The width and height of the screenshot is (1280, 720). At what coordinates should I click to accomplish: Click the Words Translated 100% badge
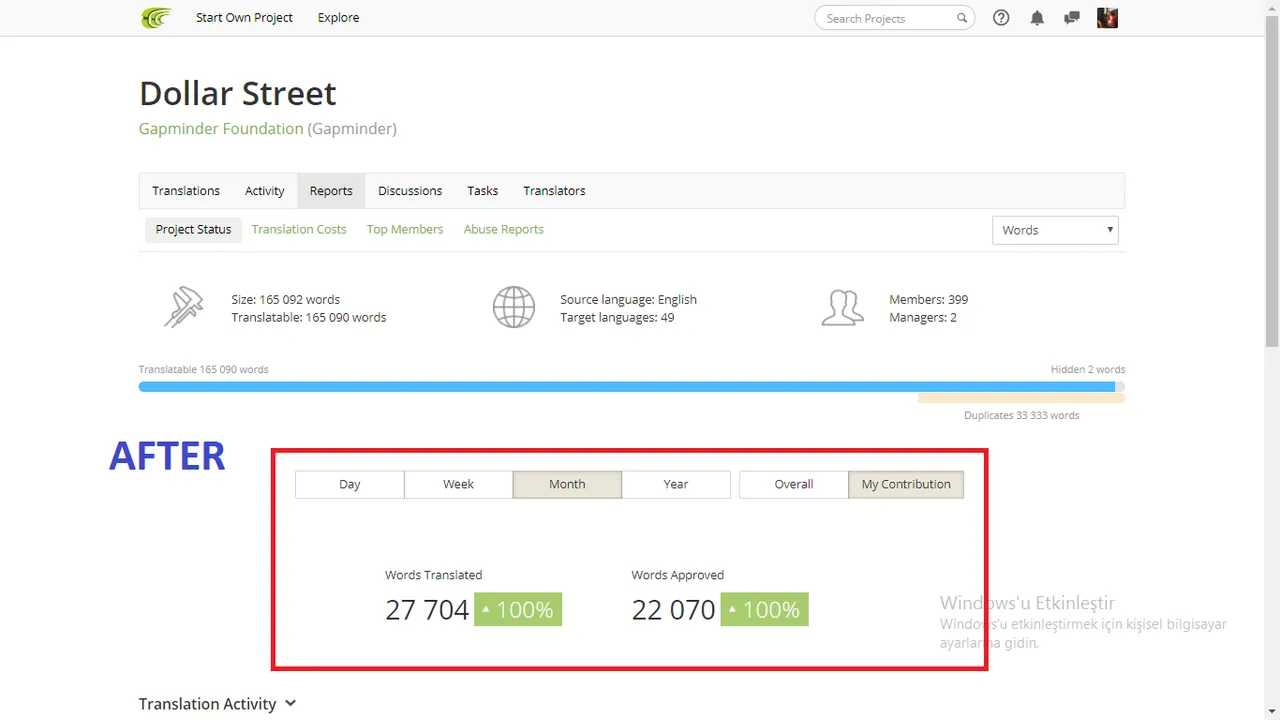(518, 610)
